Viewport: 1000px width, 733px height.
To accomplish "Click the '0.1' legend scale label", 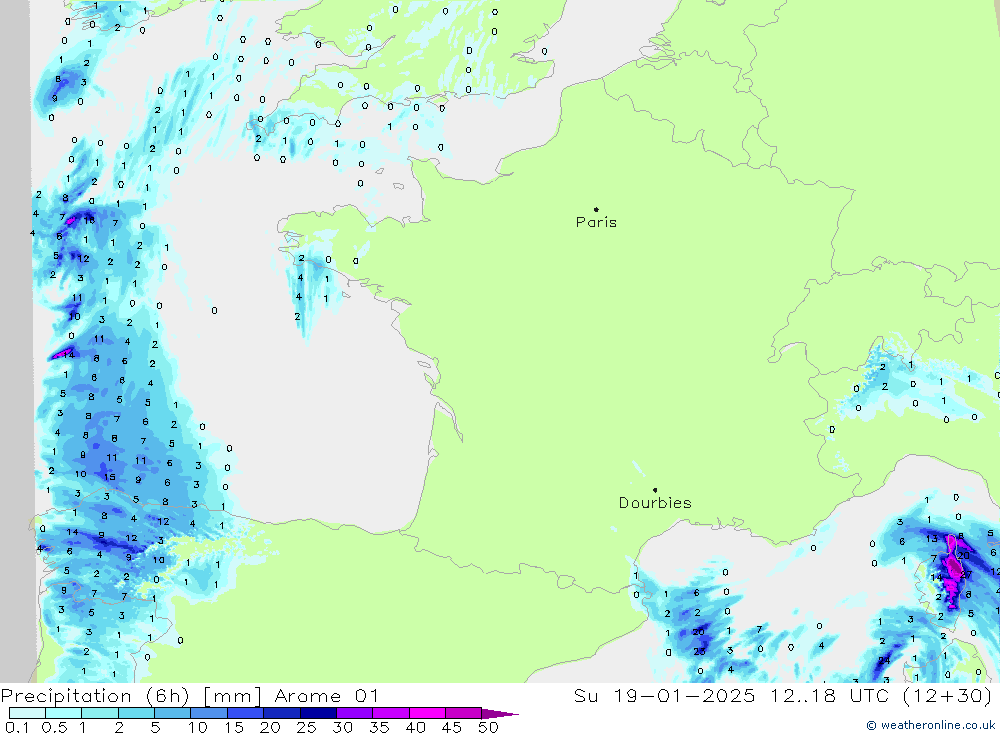I will click(x=17, y=727).
